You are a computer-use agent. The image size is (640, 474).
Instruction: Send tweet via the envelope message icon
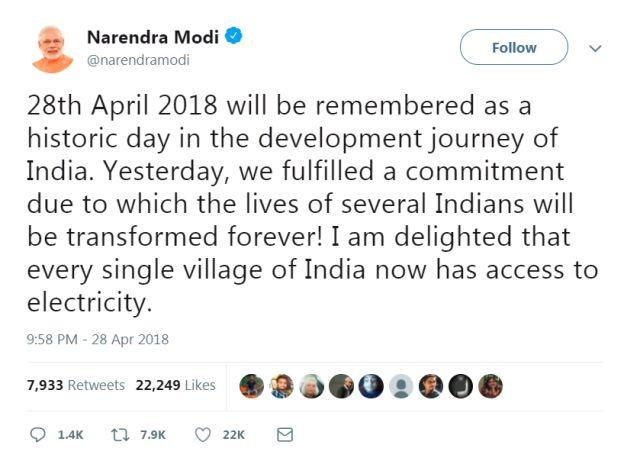click(x=284, y=435)
